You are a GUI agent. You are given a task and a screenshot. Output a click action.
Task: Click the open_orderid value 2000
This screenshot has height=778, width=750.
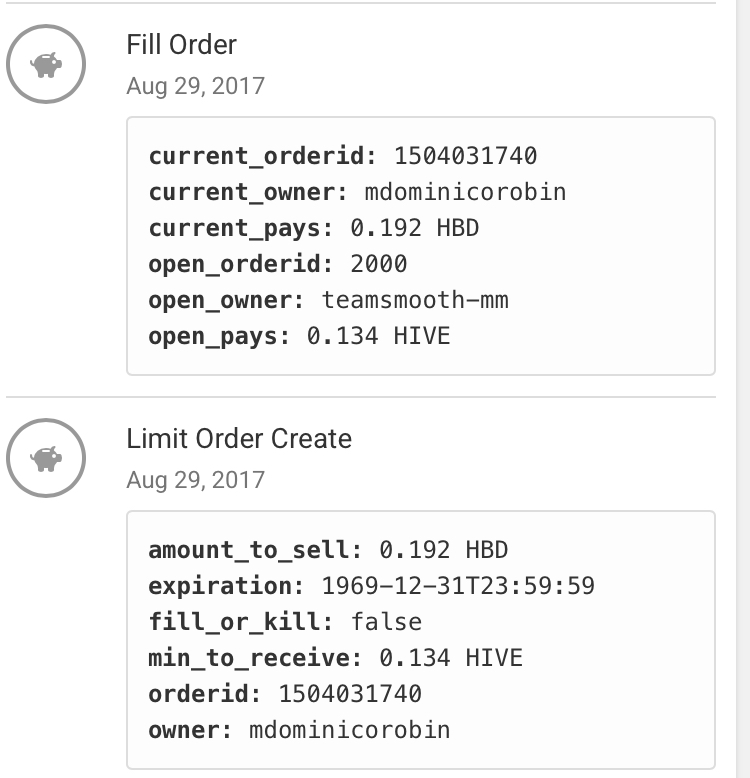click(379, 264)
